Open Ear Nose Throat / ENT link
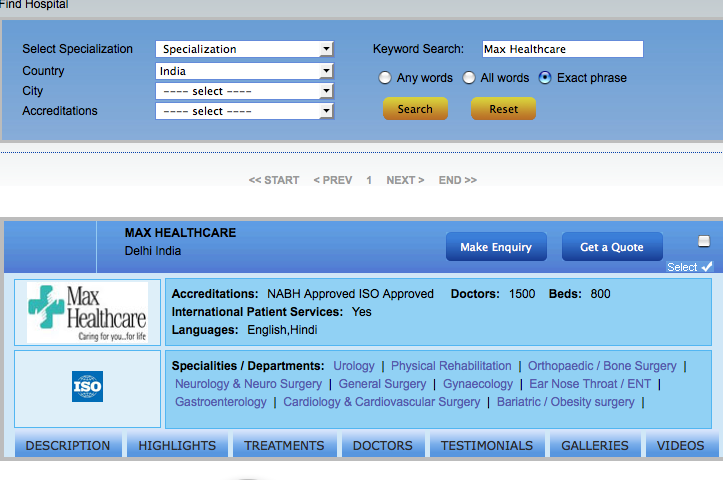This screenshot has height=480, width=723. (x=590, y=384)
